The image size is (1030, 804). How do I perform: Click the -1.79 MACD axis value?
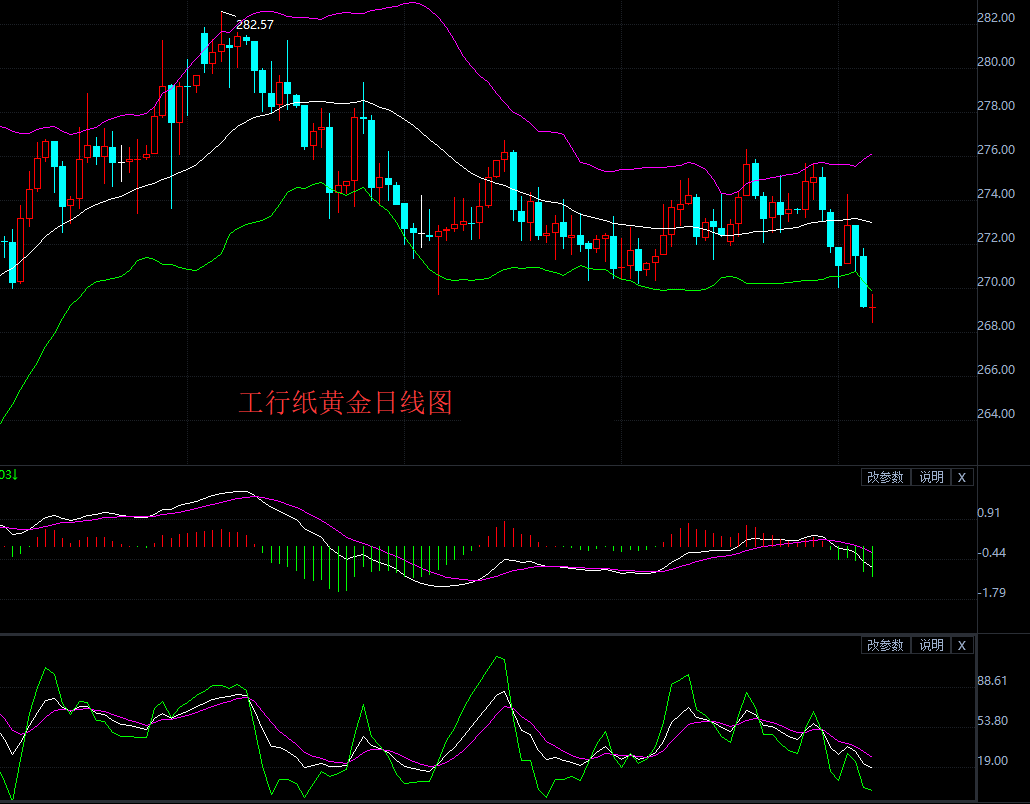click(x=990, y=593)
